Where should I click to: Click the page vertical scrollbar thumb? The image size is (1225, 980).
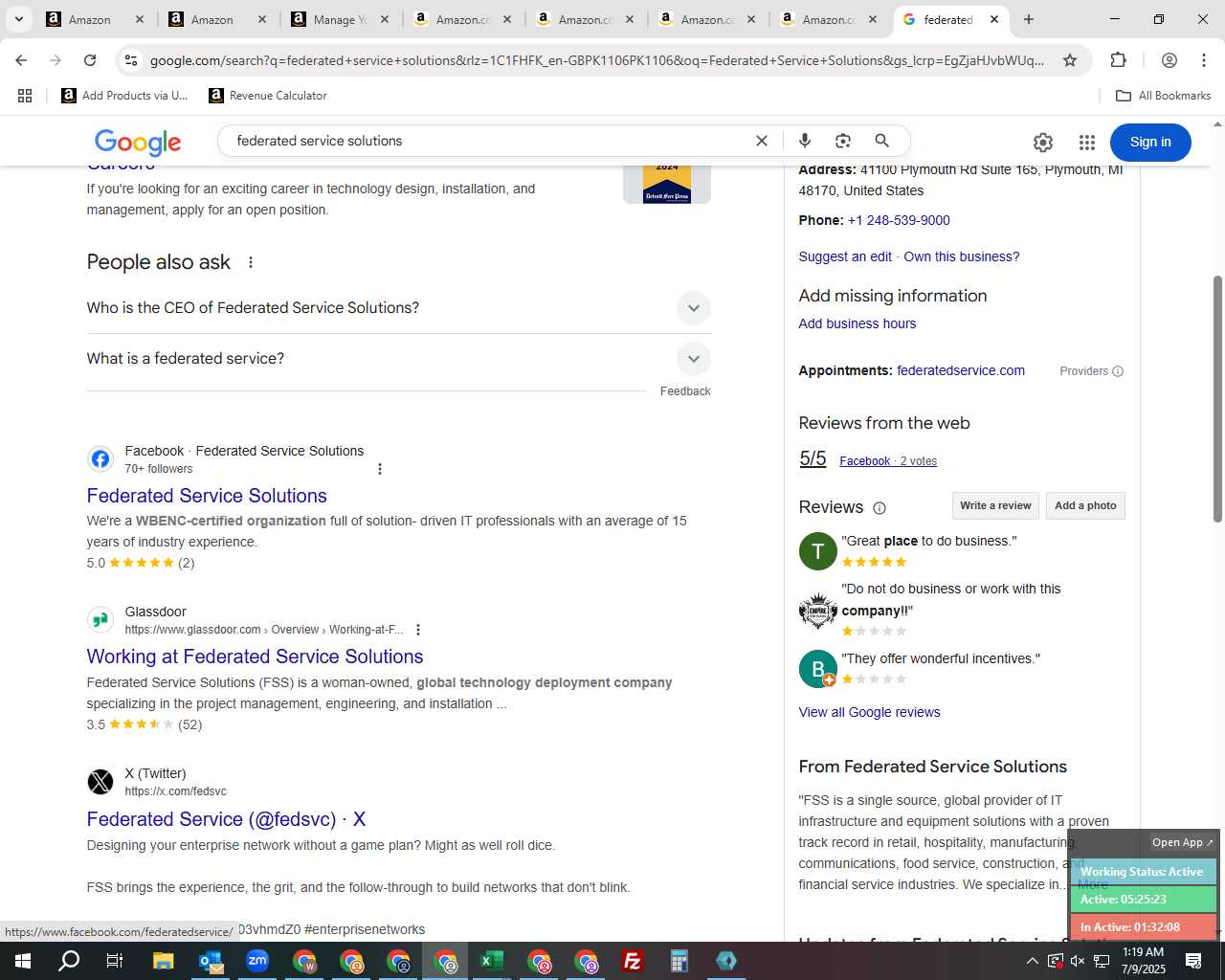click(x=1218, y=398)
